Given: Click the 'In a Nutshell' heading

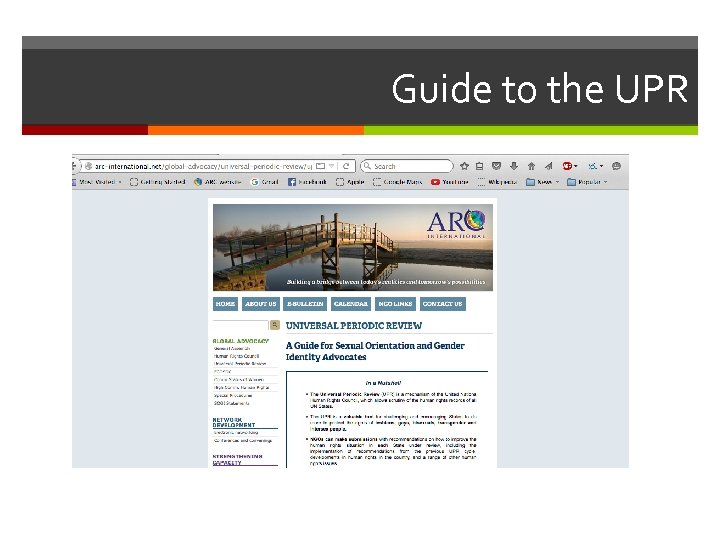Looking at the screenshot, I should coord(383,382).
